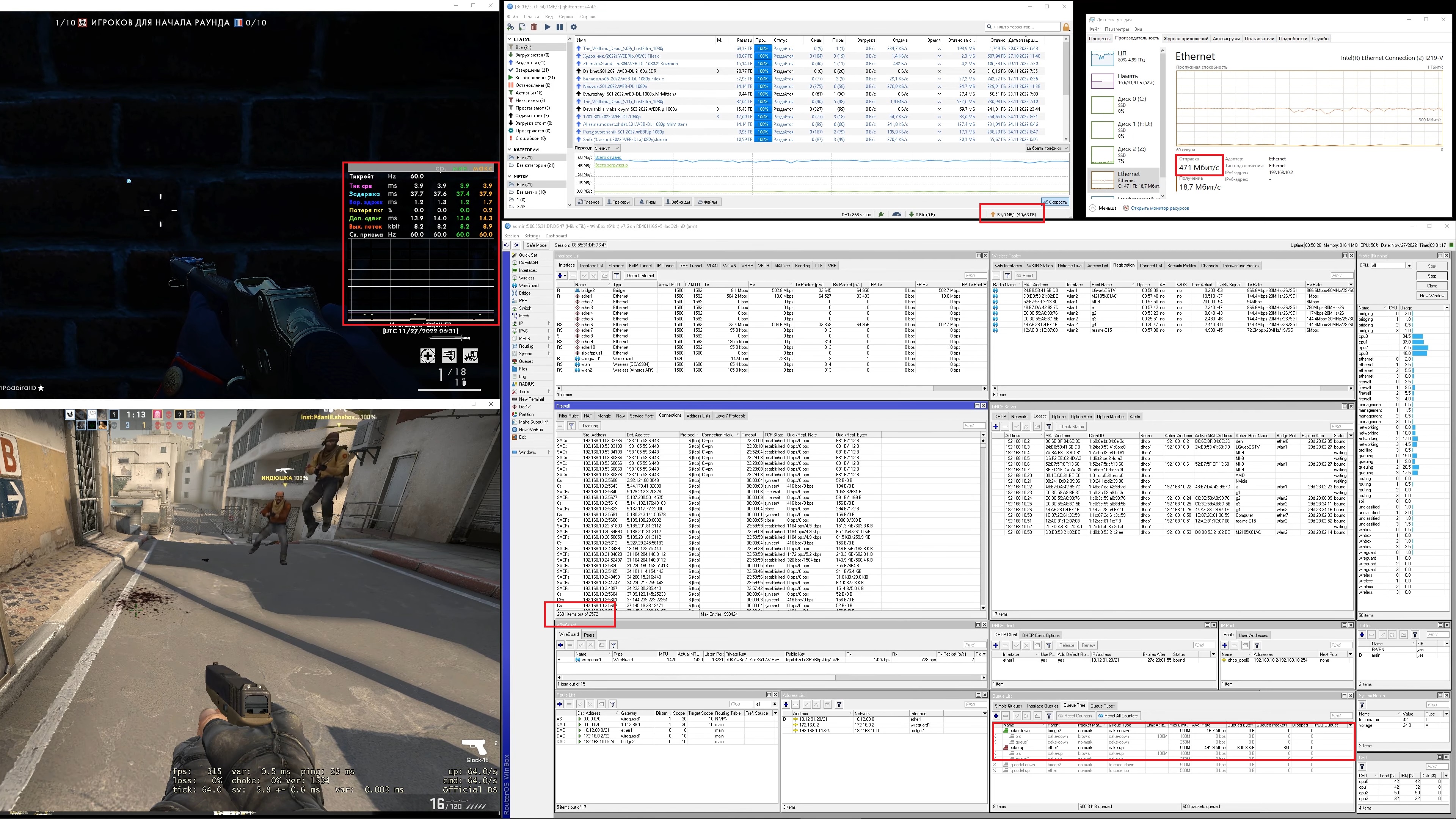
Task: Open the qBittorrent settings gear icon
Action: (x=574, y=27)
